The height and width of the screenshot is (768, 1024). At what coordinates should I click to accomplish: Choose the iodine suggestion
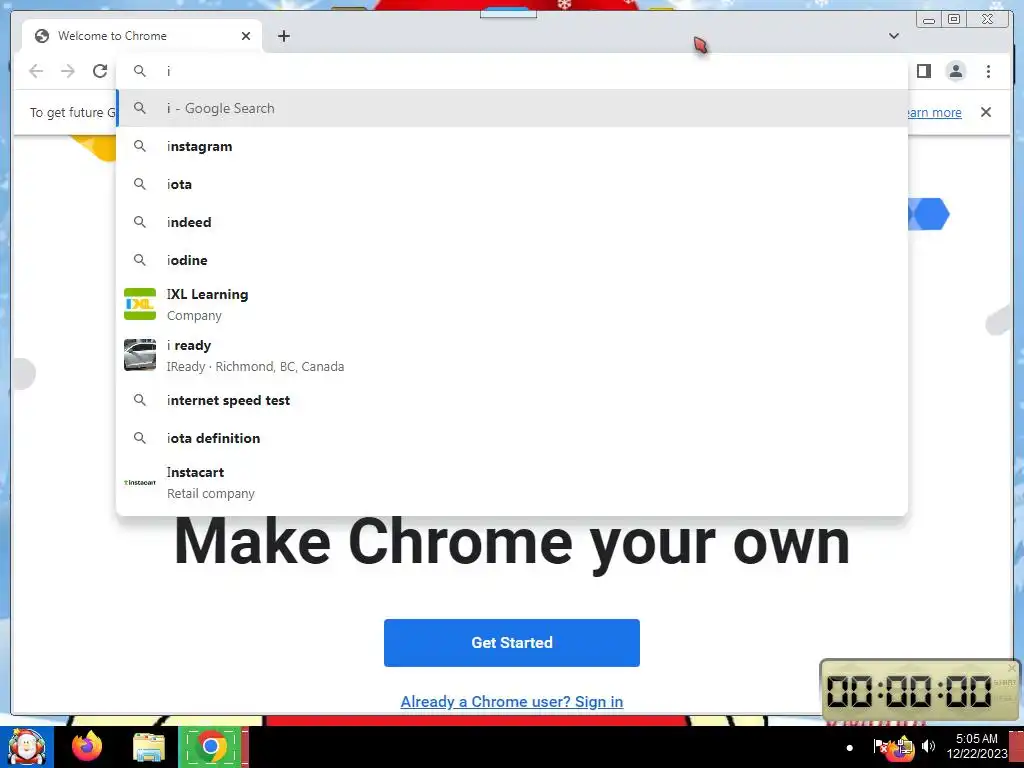pyautogui.click(x=512, y=260)
